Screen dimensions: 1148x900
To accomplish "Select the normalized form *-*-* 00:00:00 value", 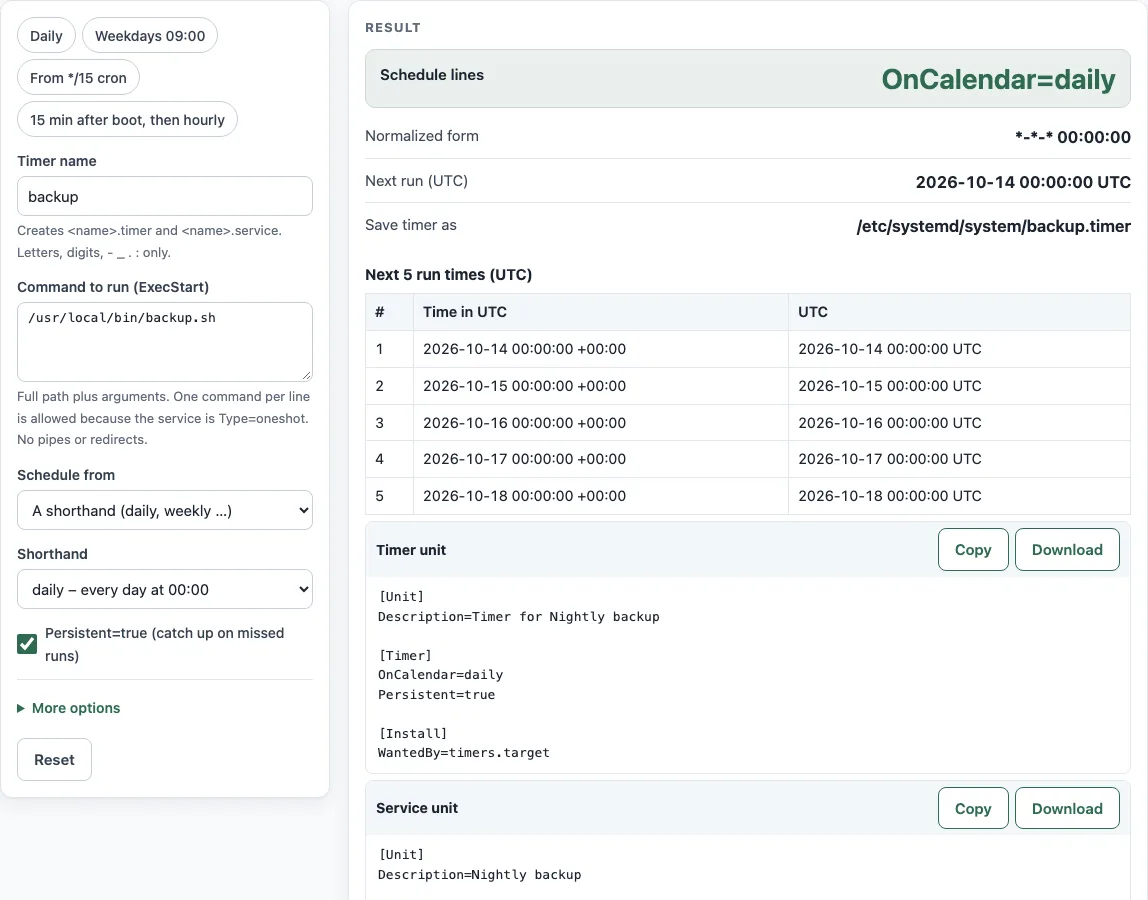I will point(1073,137).
